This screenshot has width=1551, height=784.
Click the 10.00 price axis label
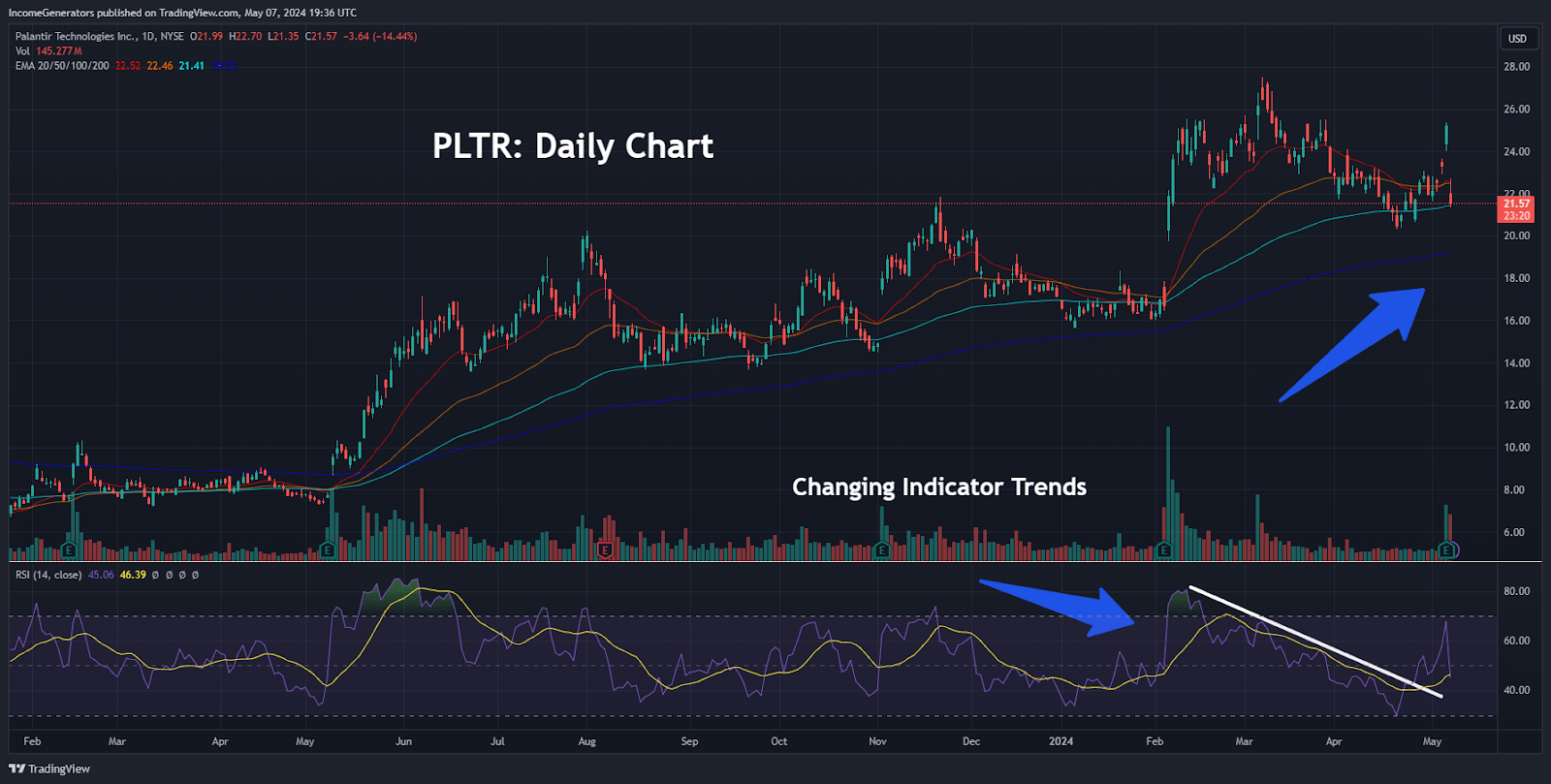pos(1517,448)
